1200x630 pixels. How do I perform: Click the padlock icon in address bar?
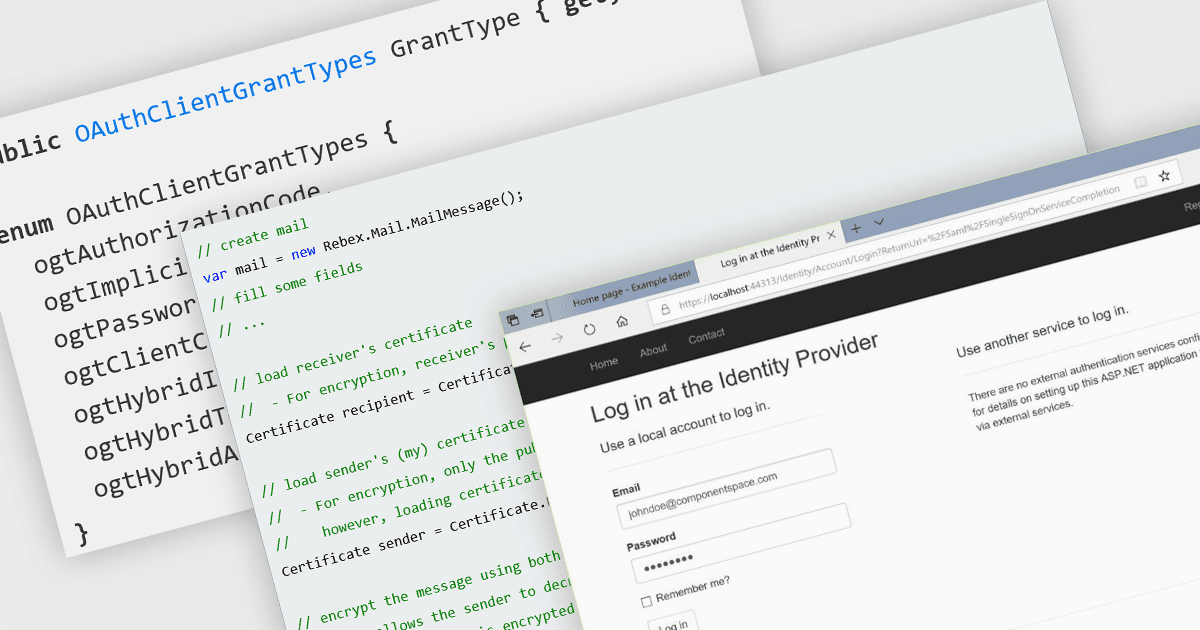point(664,309)
